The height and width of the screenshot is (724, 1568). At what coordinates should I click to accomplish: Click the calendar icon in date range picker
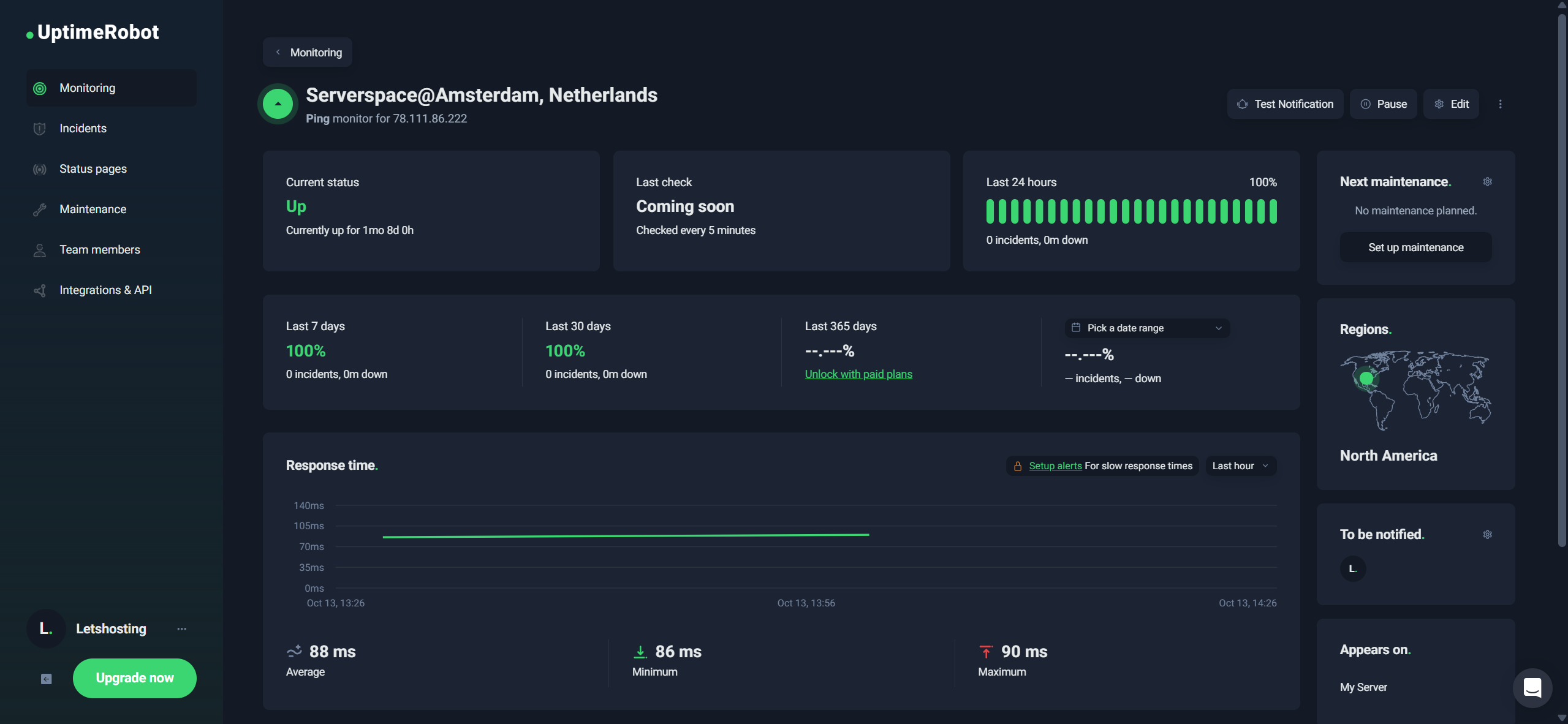[x=1075, y=328]
